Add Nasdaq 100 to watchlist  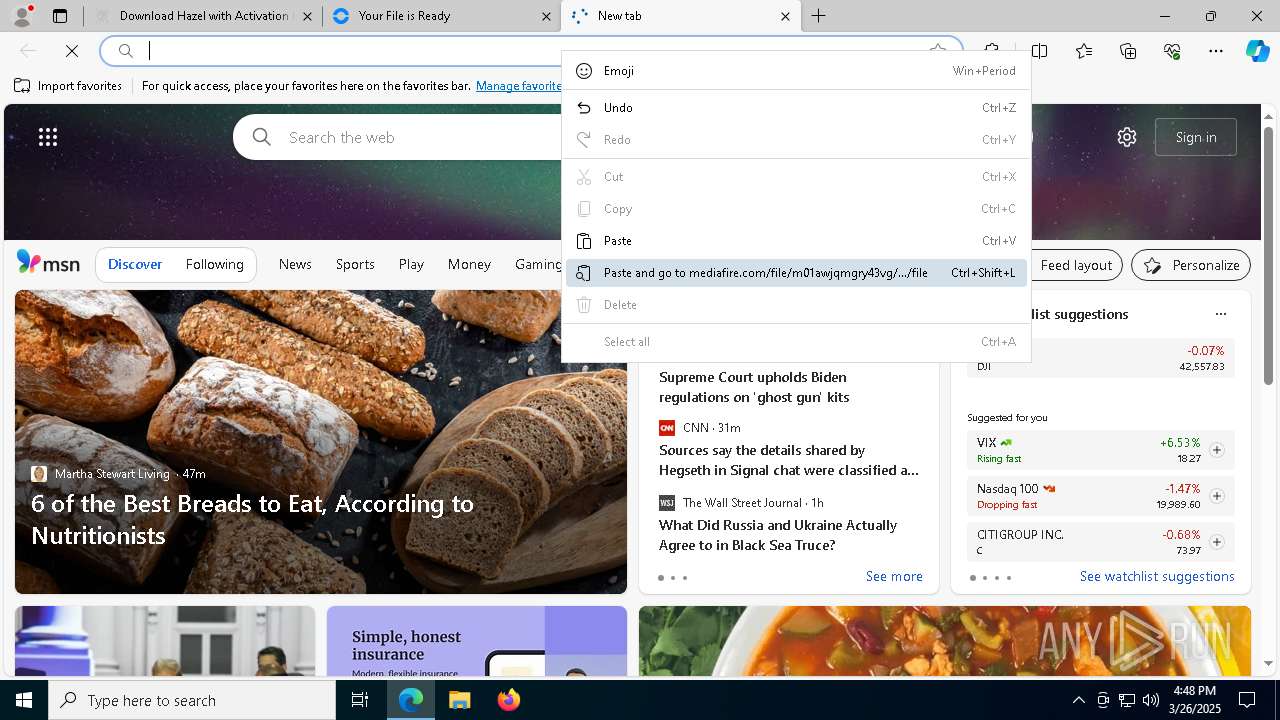[1216, 496]
